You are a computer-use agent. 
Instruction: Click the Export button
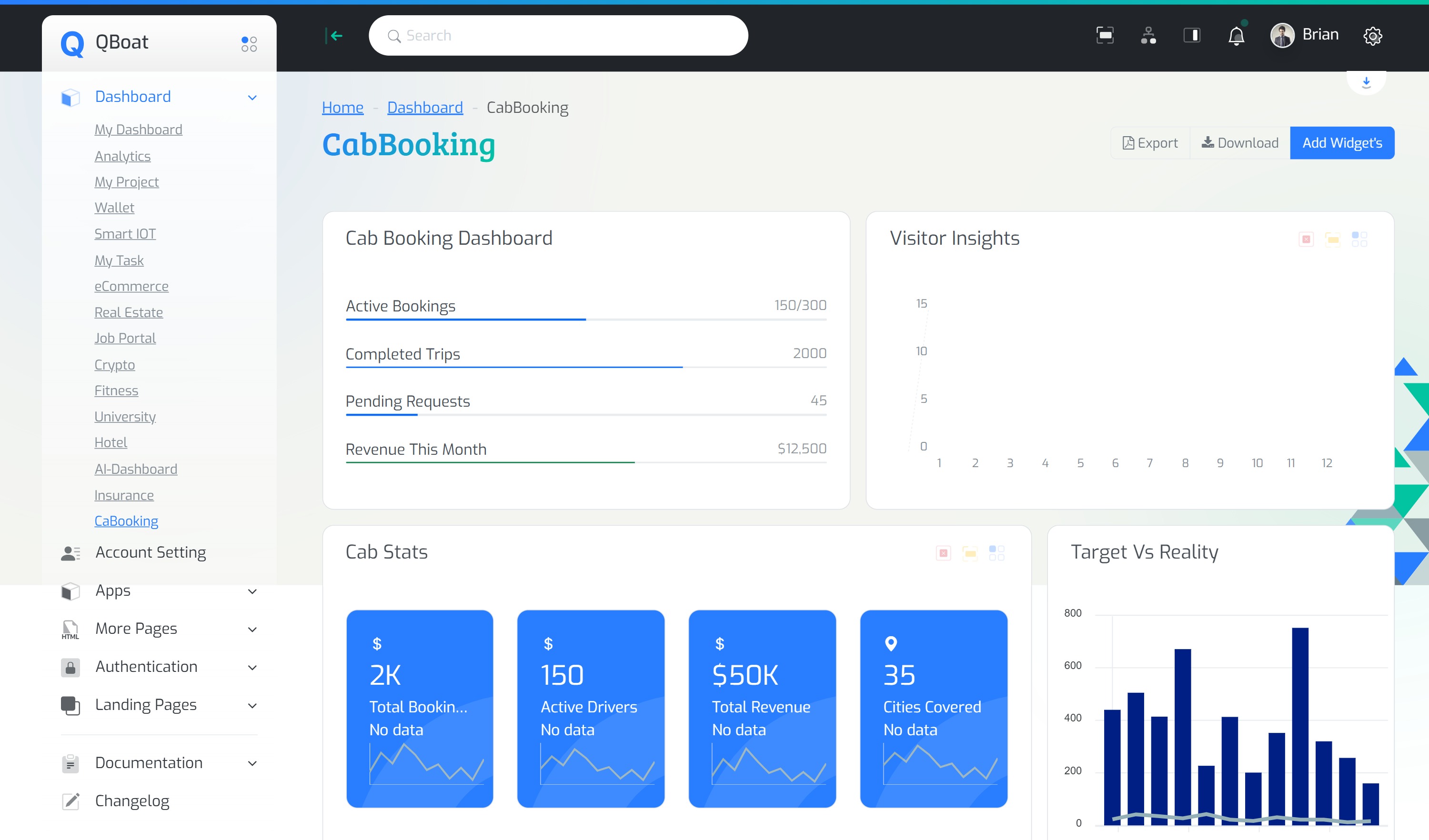1150,143
